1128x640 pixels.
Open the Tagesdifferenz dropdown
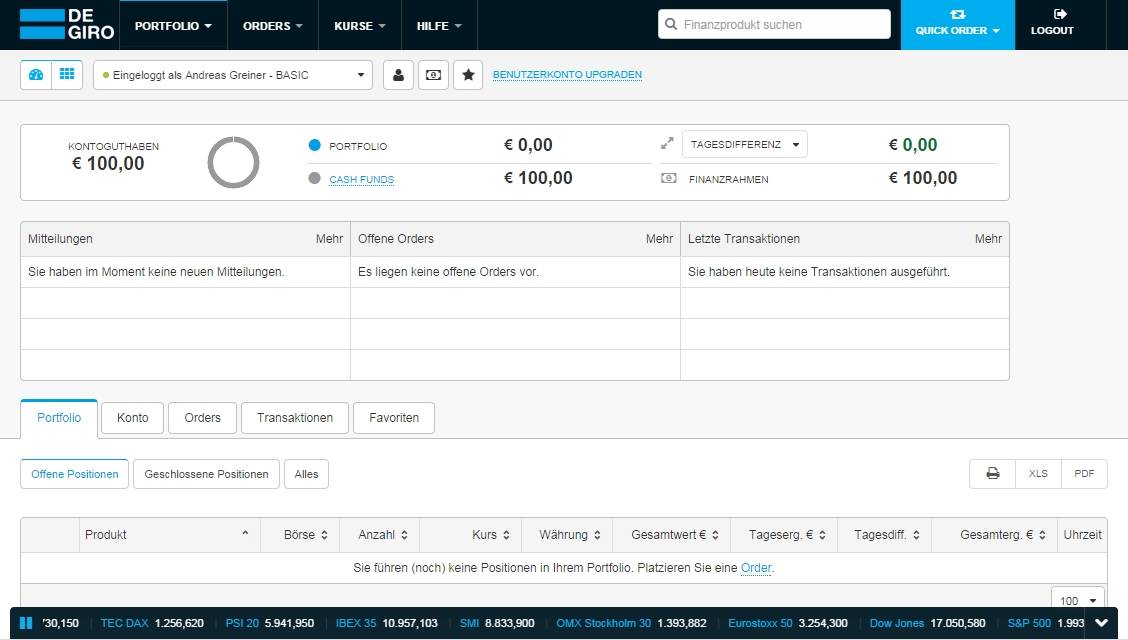(745, 145)
